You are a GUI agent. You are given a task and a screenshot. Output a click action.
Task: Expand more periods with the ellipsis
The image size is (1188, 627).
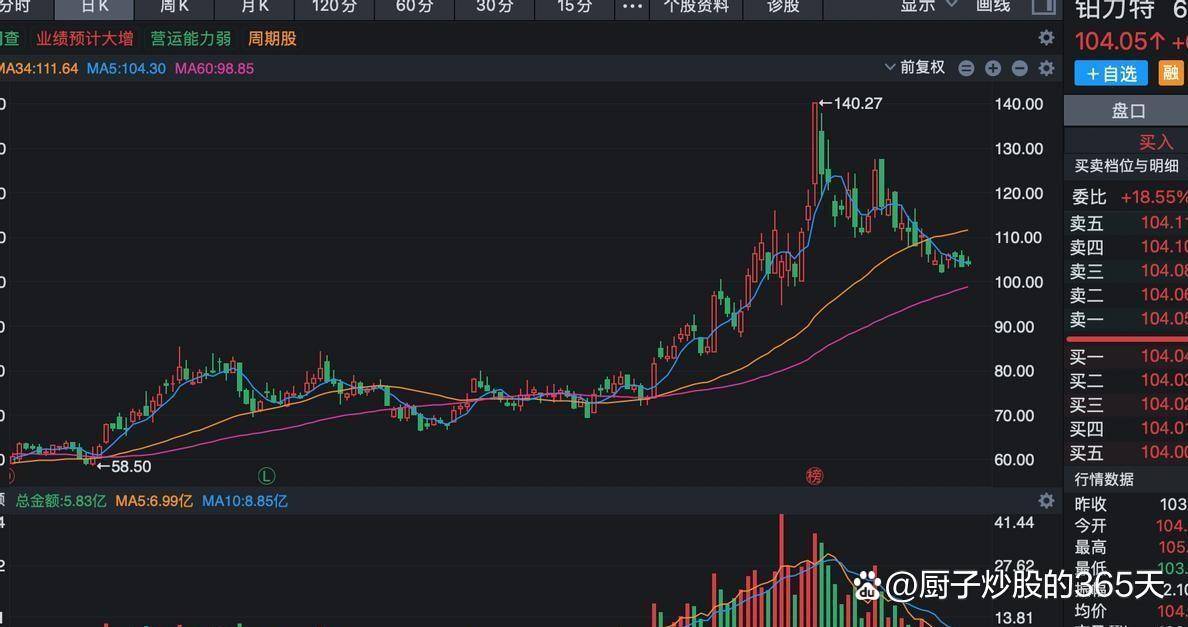point(632,6)
